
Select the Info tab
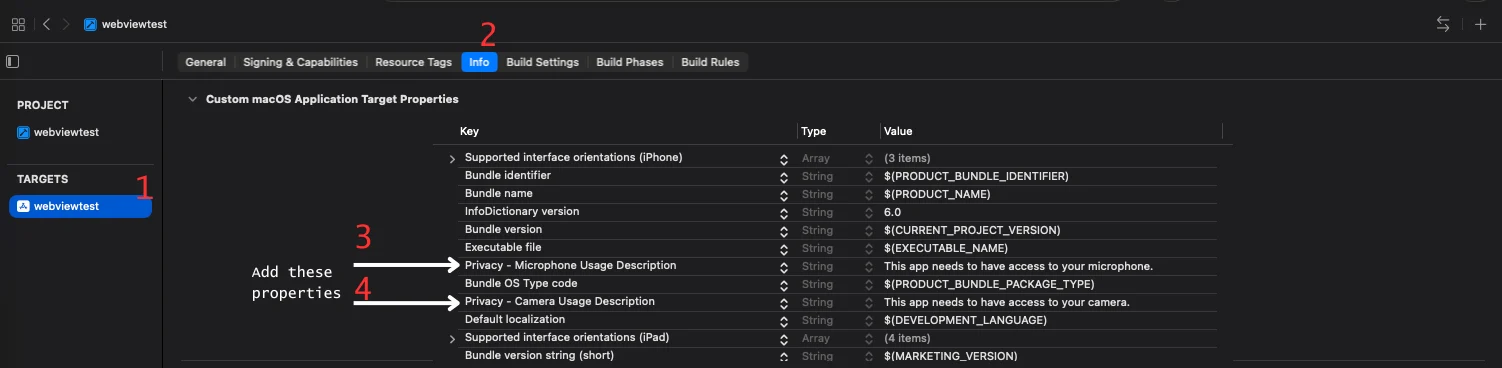tap(479, 62)
